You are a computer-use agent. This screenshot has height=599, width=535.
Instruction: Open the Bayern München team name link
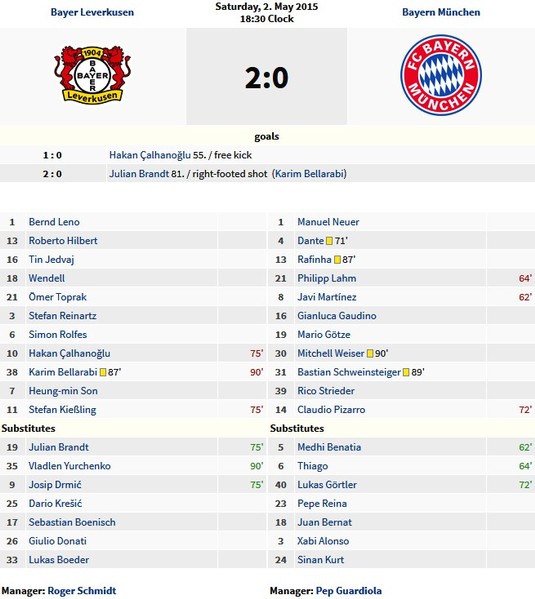[441, 12]
